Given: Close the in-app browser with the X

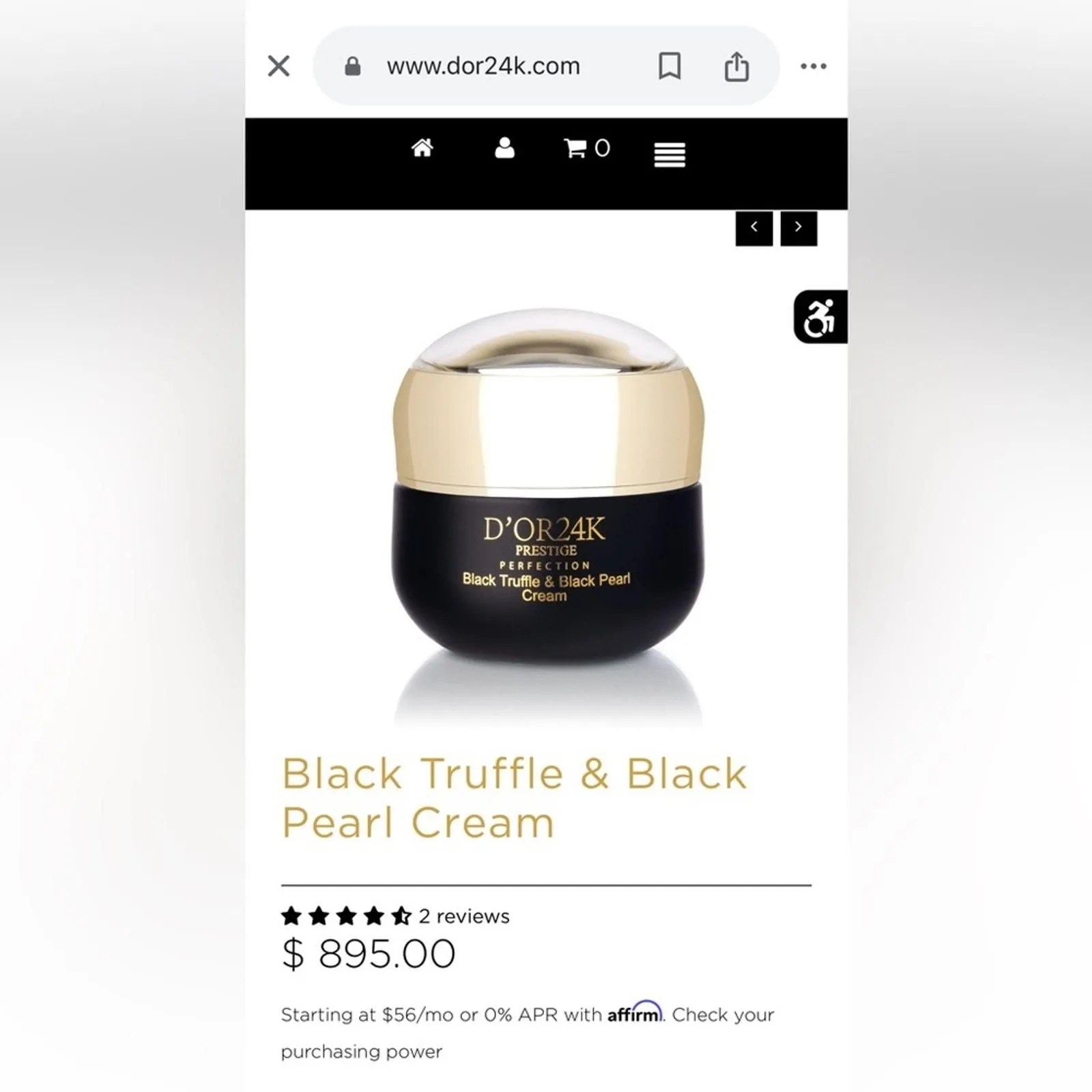Looking at the screenshot, I should coord(278,66).
